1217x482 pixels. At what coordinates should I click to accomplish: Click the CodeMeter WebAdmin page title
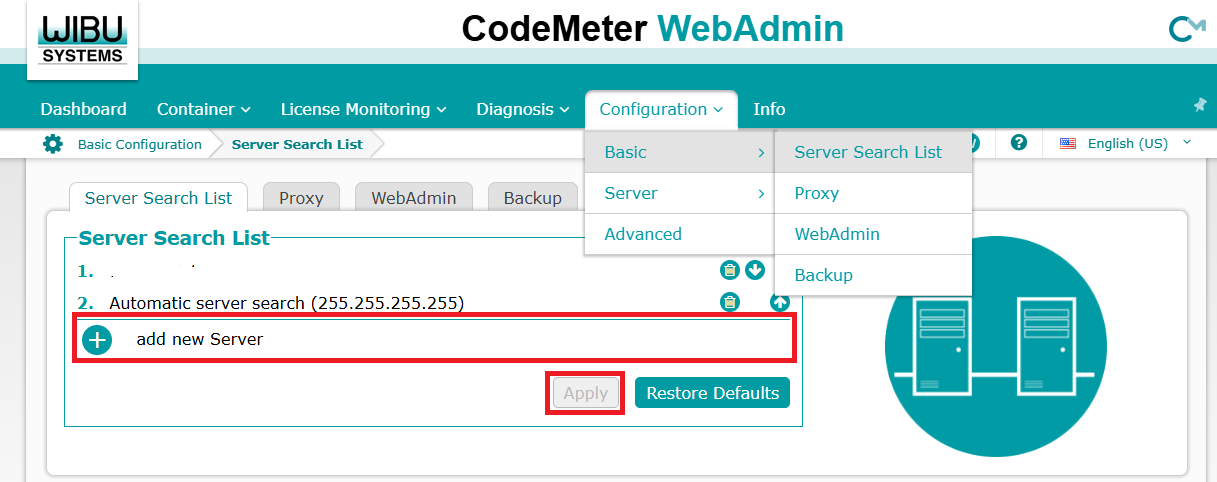click(652, 29)
